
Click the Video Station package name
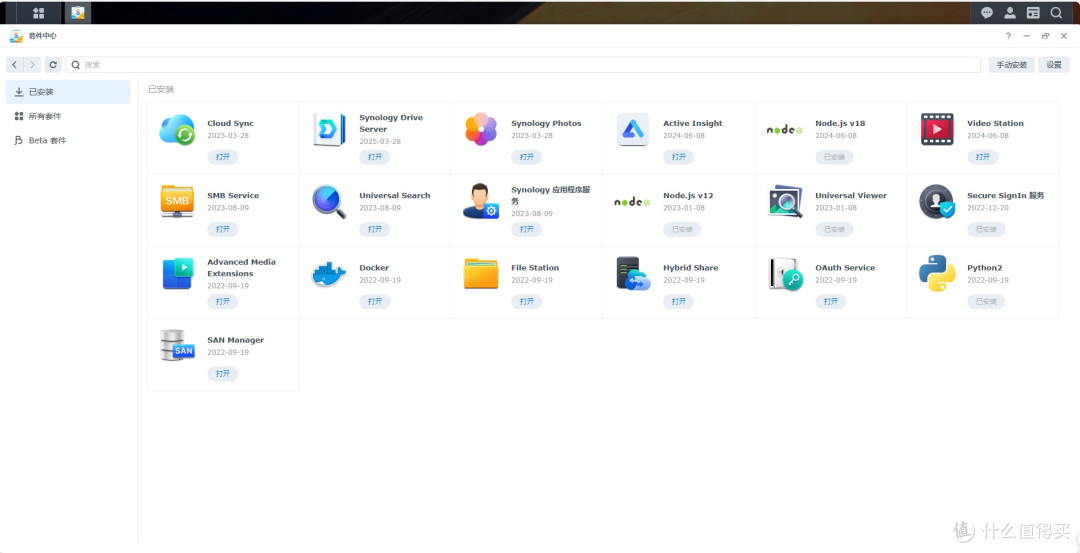[995, 123]
